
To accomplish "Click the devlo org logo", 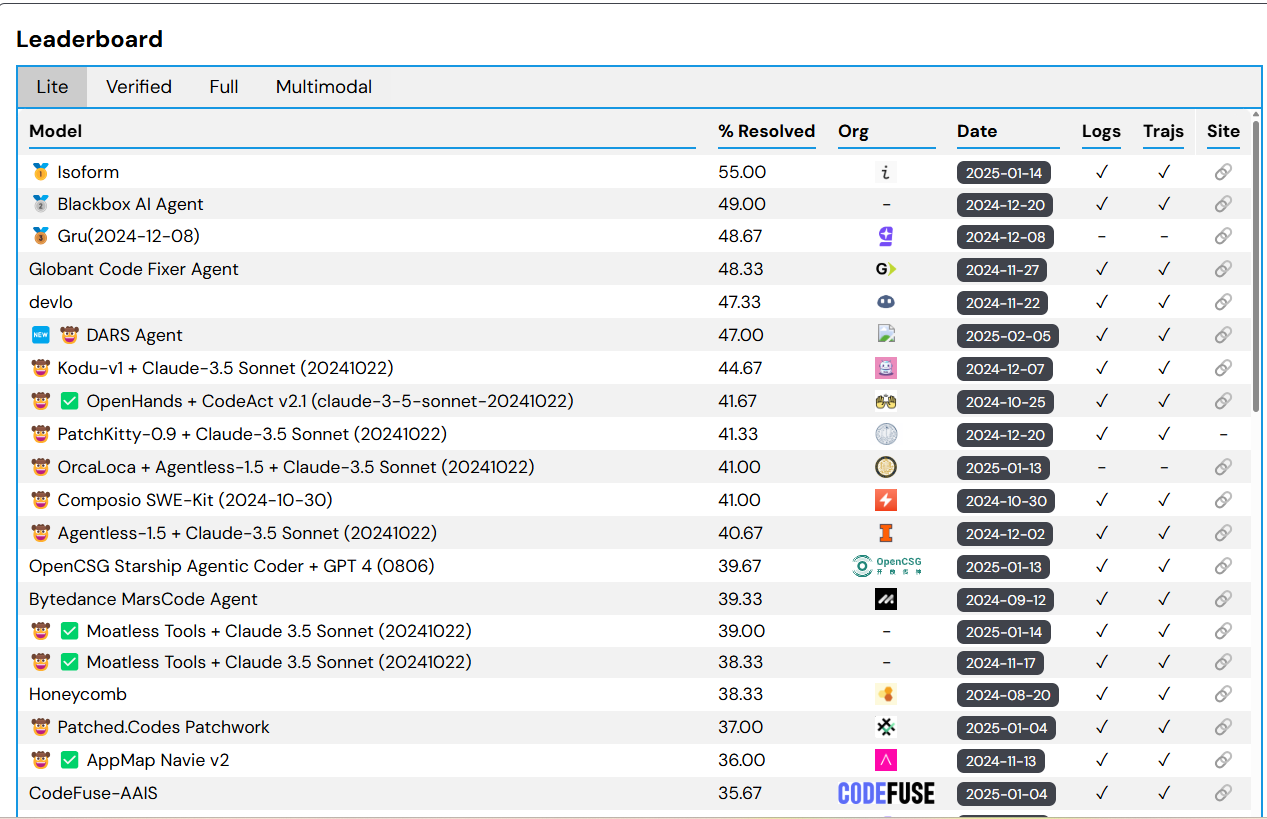I will (x=886, y=302).
